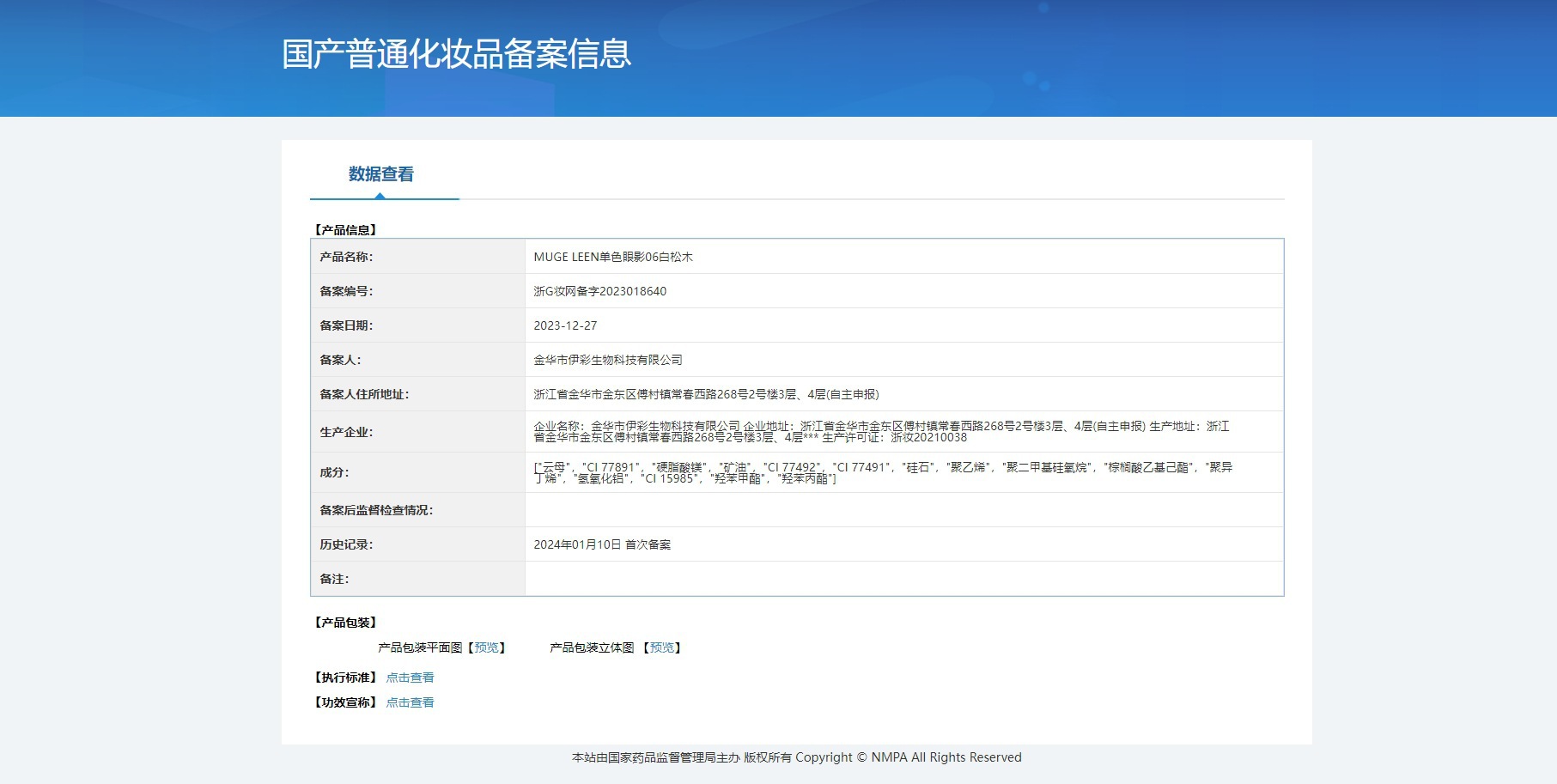Click the 【产品信息】 section heading
This screenshot has width=1557, height=784.
coord(345,230)
